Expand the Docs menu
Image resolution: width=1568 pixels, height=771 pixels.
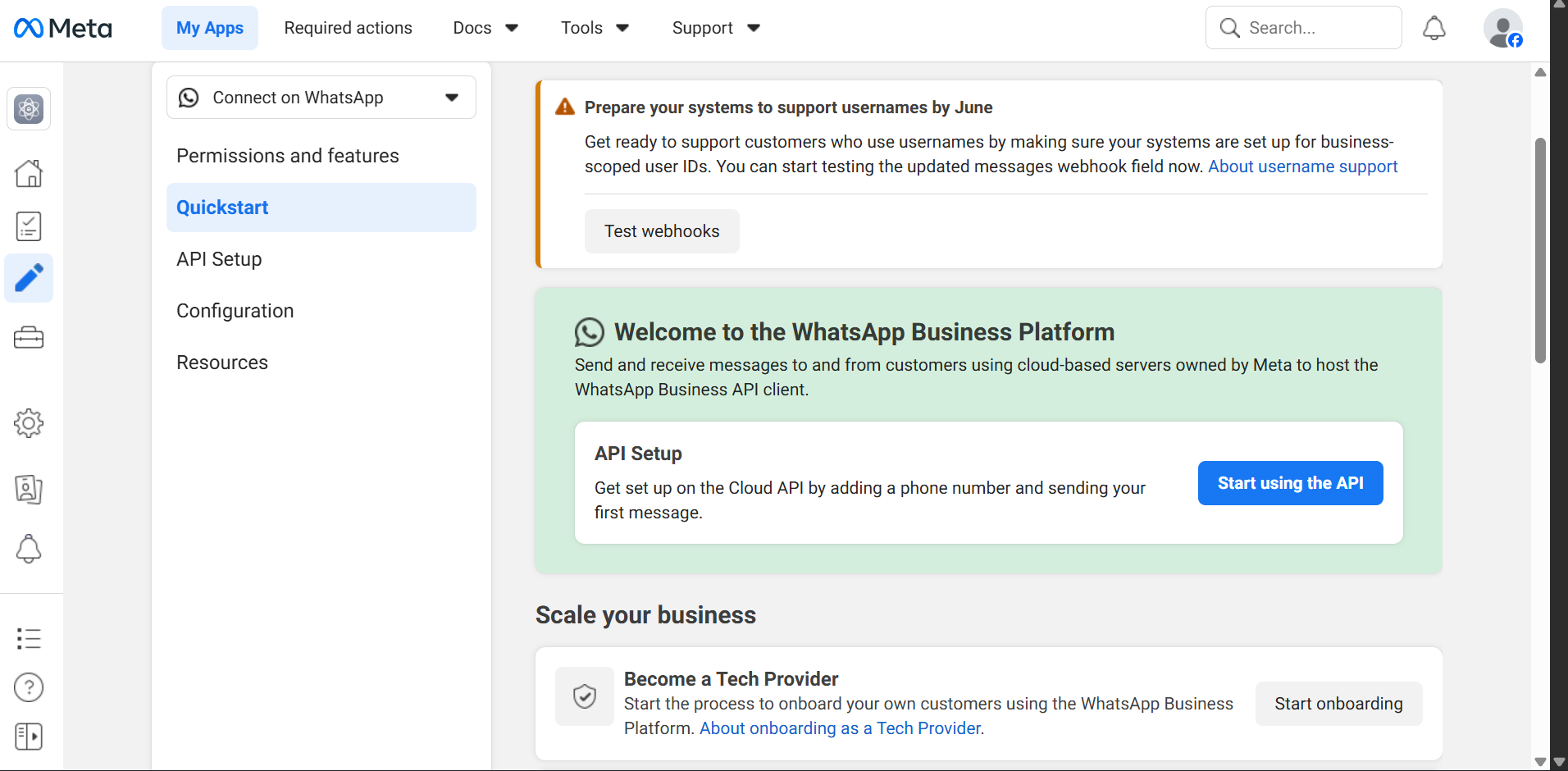[485, 28]
